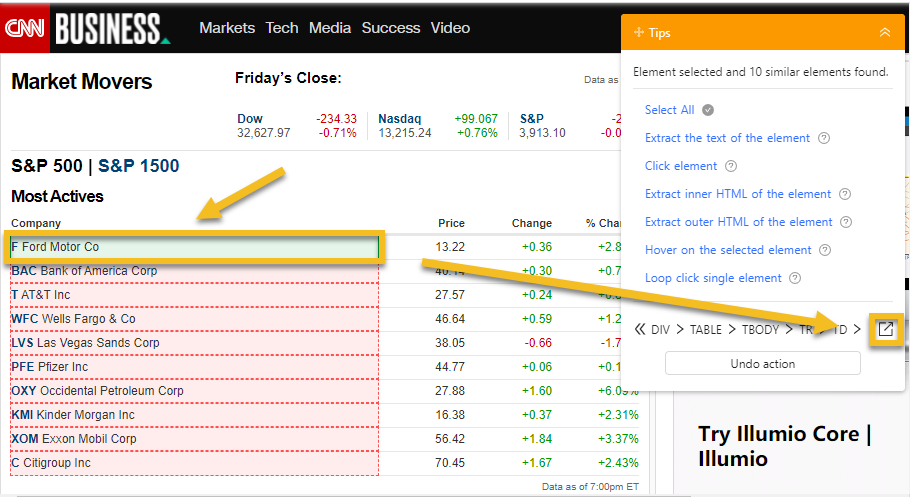Click the CNN logo icon

[24, 27]
